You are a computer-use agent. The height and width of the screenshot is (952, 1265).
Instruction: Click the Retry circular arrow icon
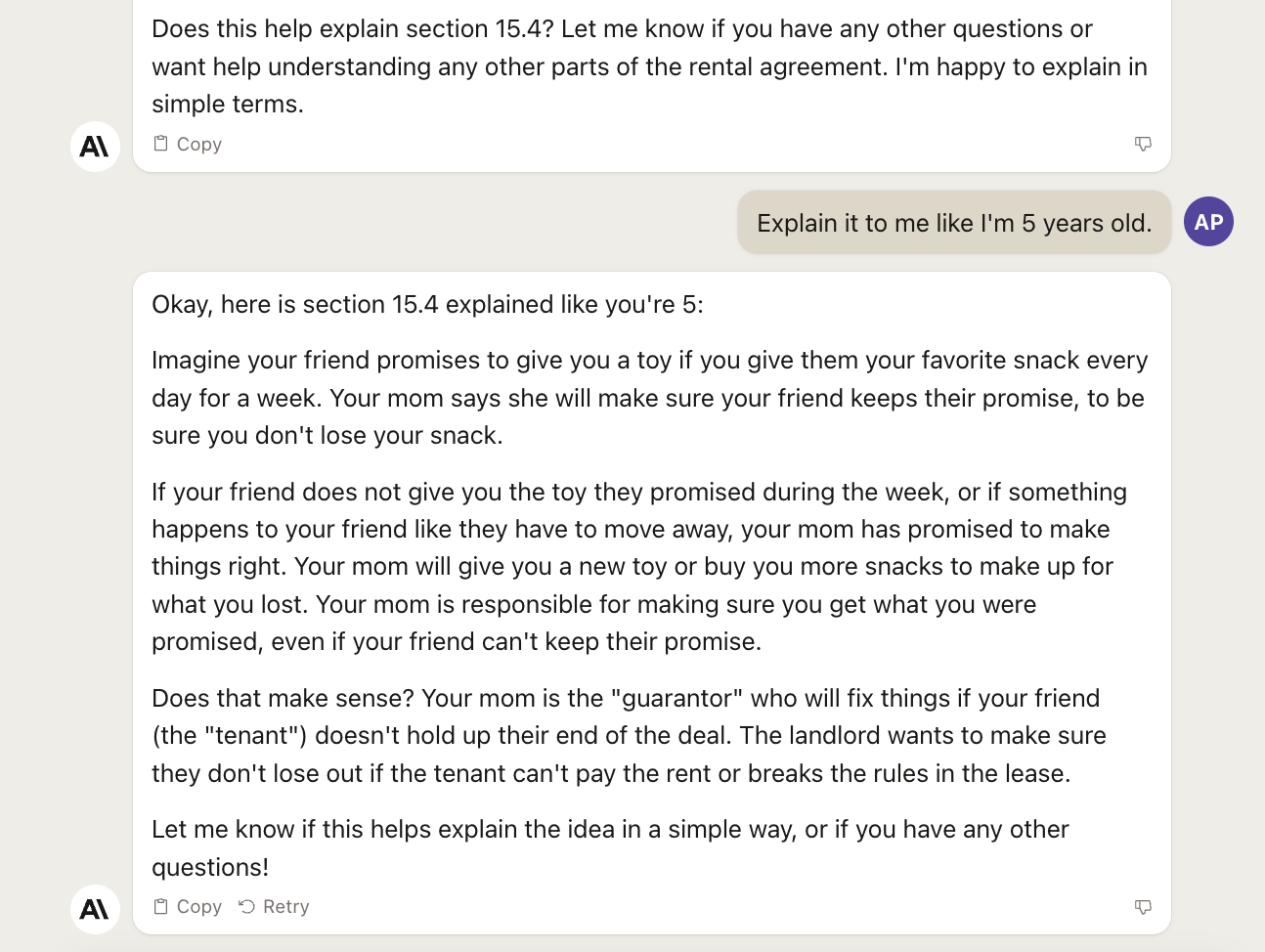pyautogui.click(x=247, y=907)
